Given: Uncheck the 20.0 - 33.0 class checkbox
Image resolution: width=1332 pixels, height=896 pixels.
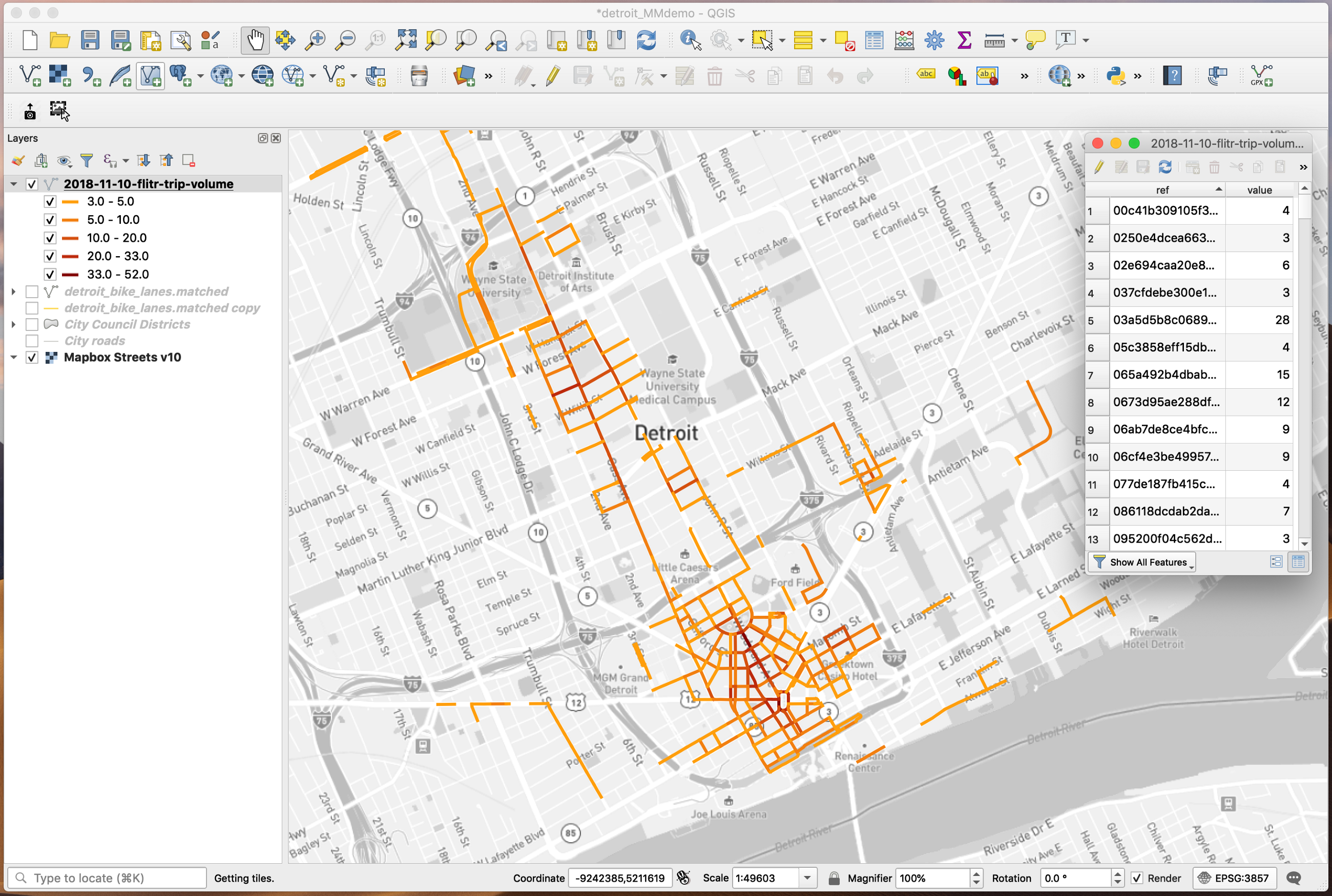Looking at the screenshot, I should click(50, 257).
